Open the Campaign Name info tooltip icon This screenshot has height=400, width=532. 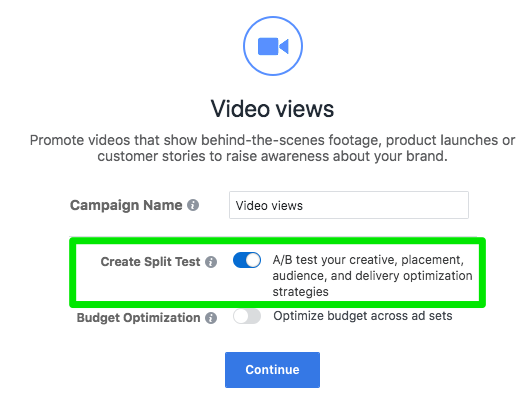pos(193,205)
